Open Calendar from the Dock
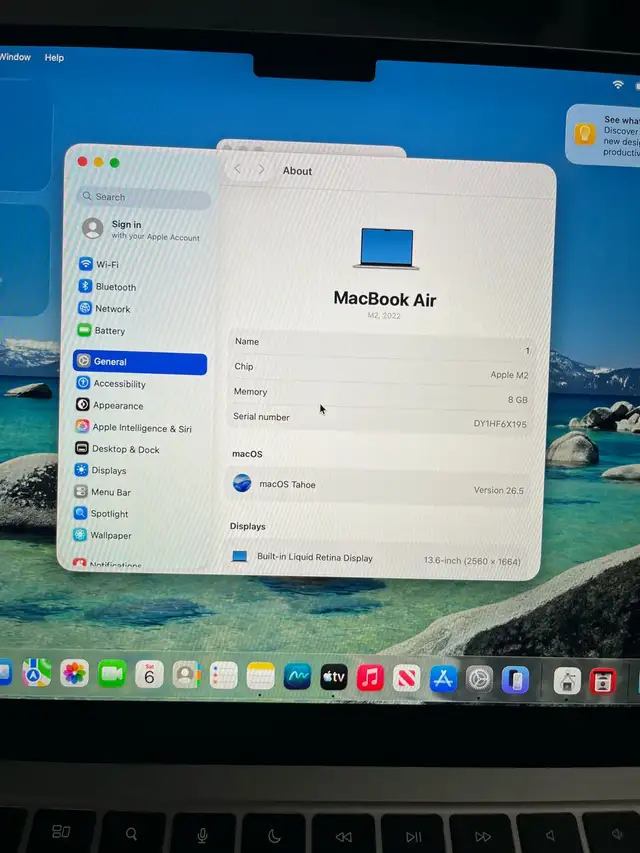The height and width of the screenshot is (853, 640). 149,675
